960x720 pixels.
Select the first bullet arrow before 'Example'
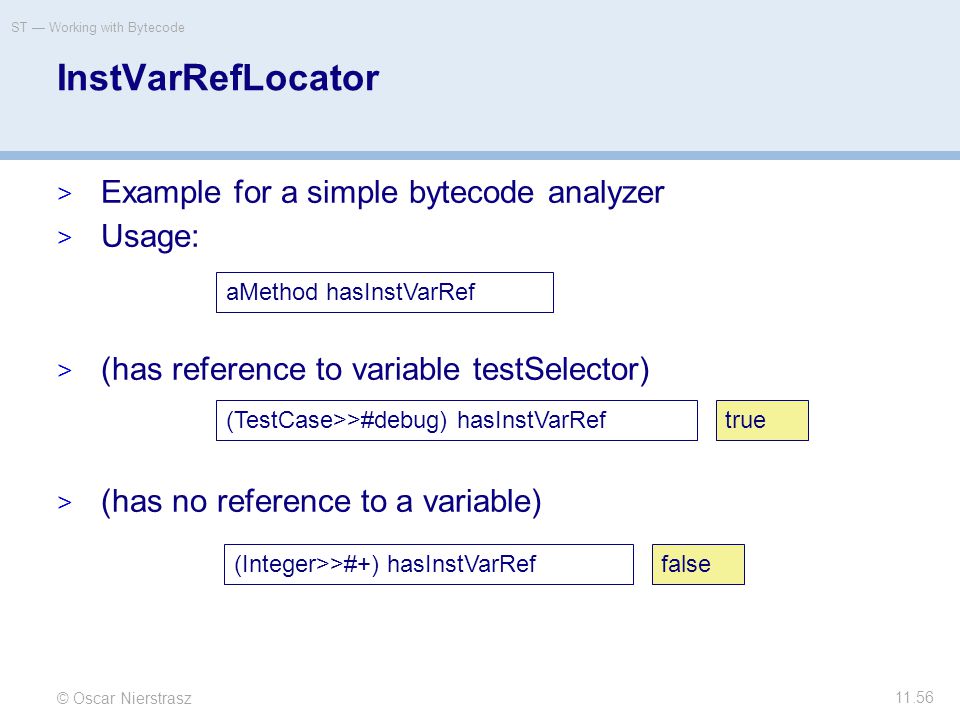(64, 194)
